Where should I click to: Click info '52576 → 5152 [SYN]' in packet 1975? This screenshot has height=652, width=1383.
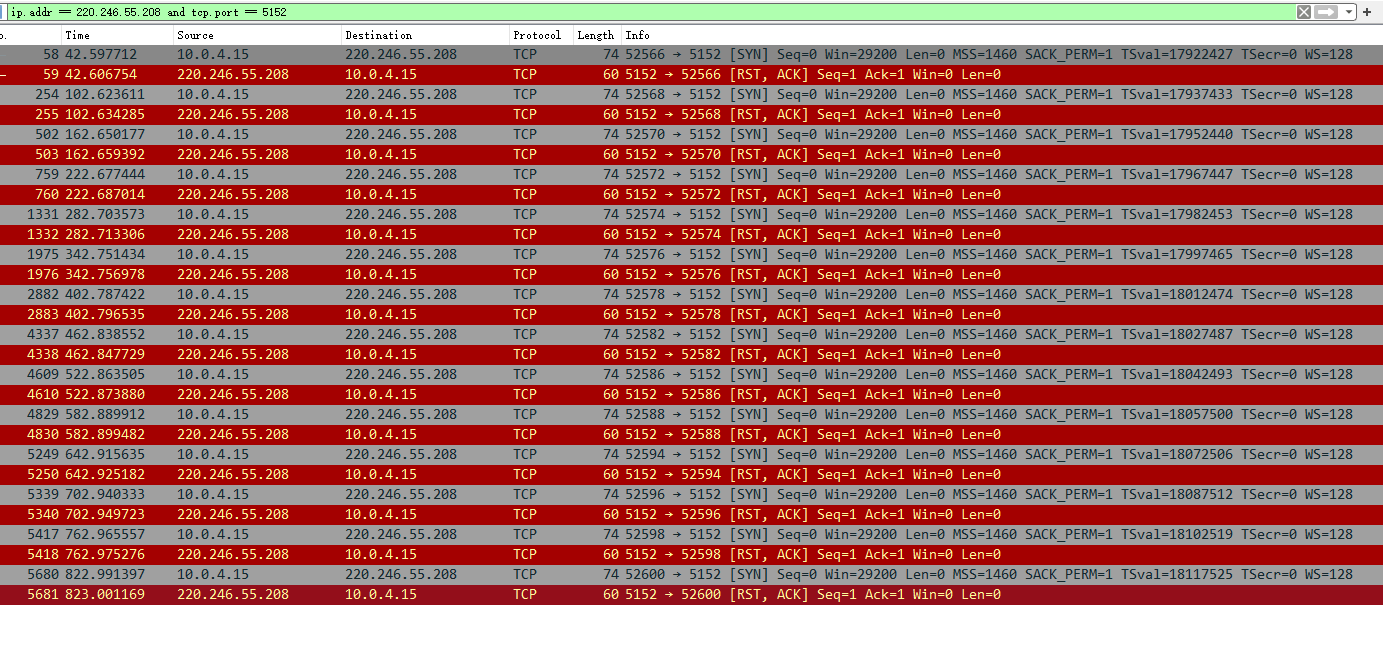coord(697,254)
